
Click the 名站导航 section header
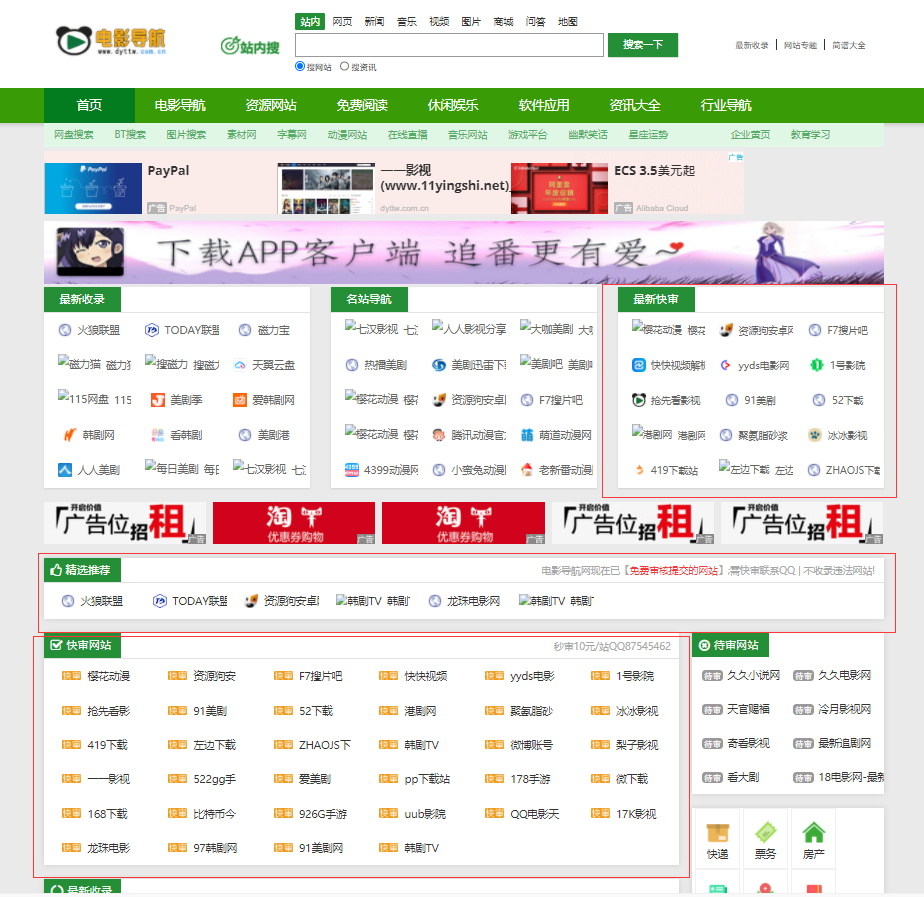(369, 299)
